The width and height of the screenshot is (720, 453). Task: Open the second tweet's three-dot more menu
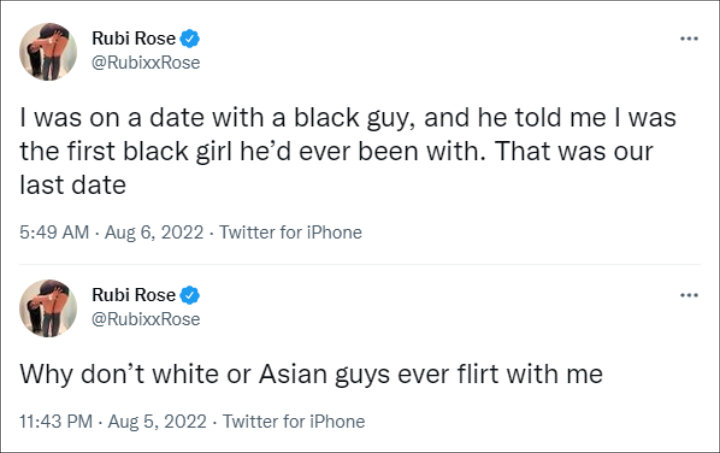[689, 295]
